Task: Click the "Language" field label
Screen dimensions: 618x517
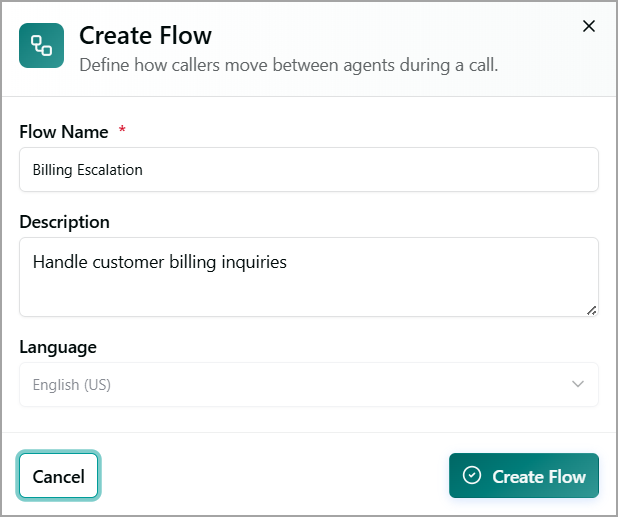Action: 58,348
